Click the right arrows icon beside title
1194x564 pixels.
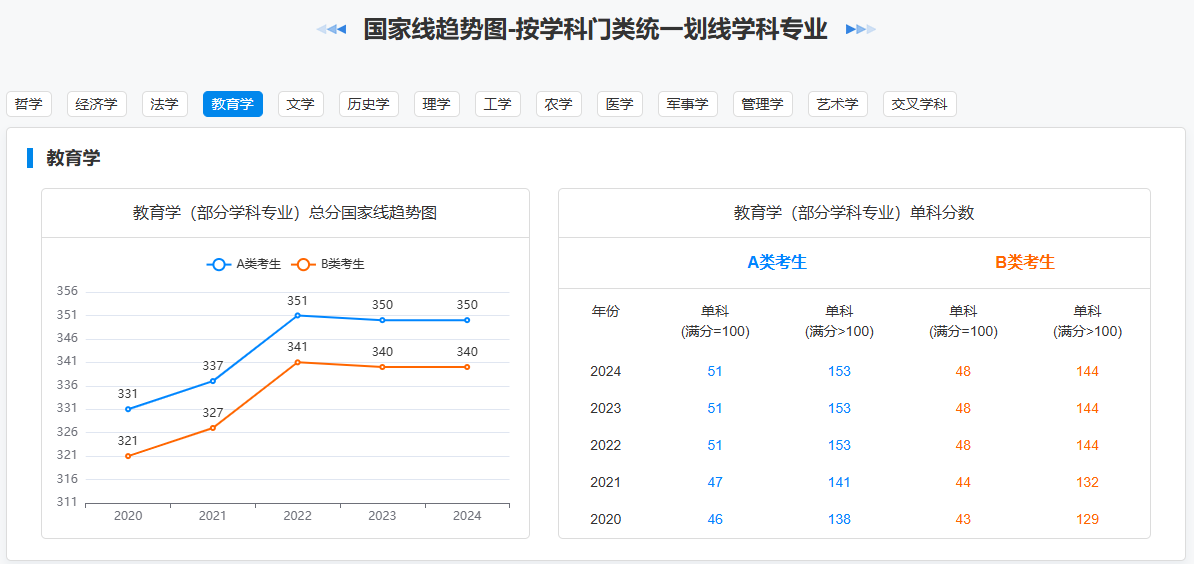pyautogui.click(x=860, y=29)
